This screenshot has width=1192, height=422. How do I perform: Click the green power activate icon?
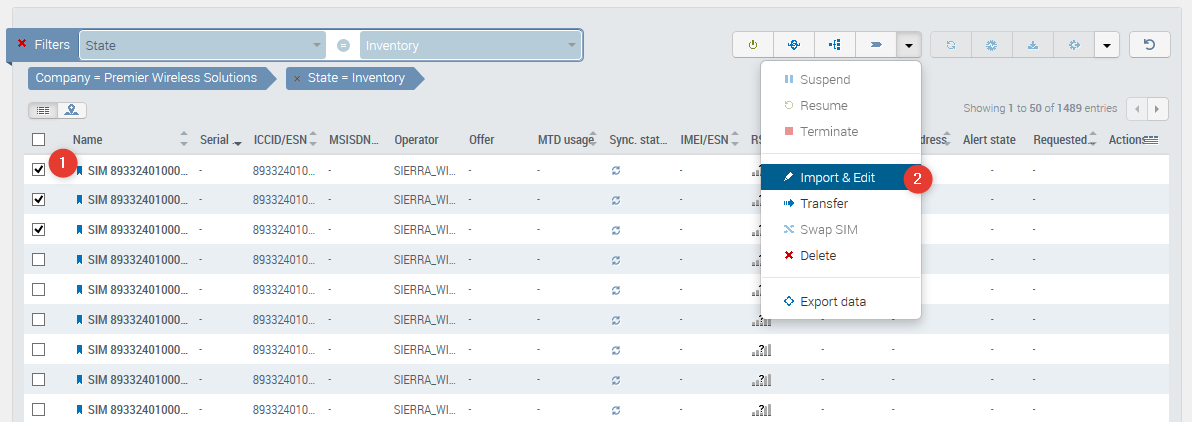coord(753,45)
